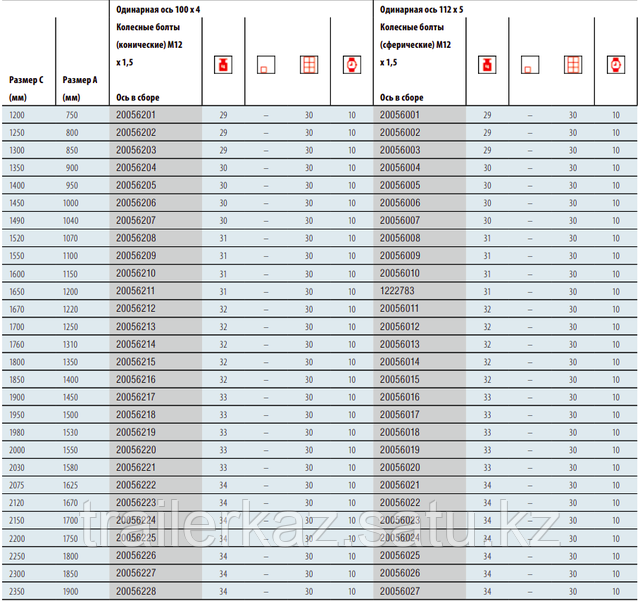Select size A value 1040

point(70,221)
